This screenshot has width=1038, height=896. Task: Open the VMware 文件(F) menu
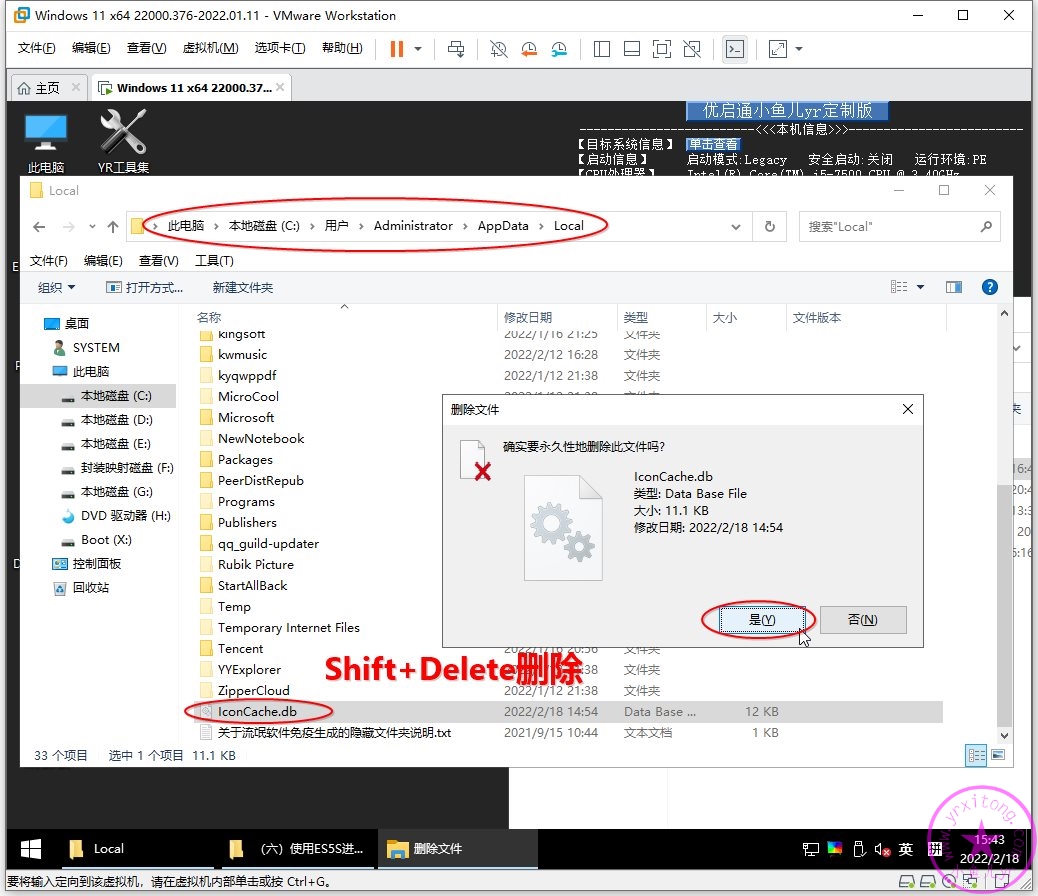click(36, 48)
